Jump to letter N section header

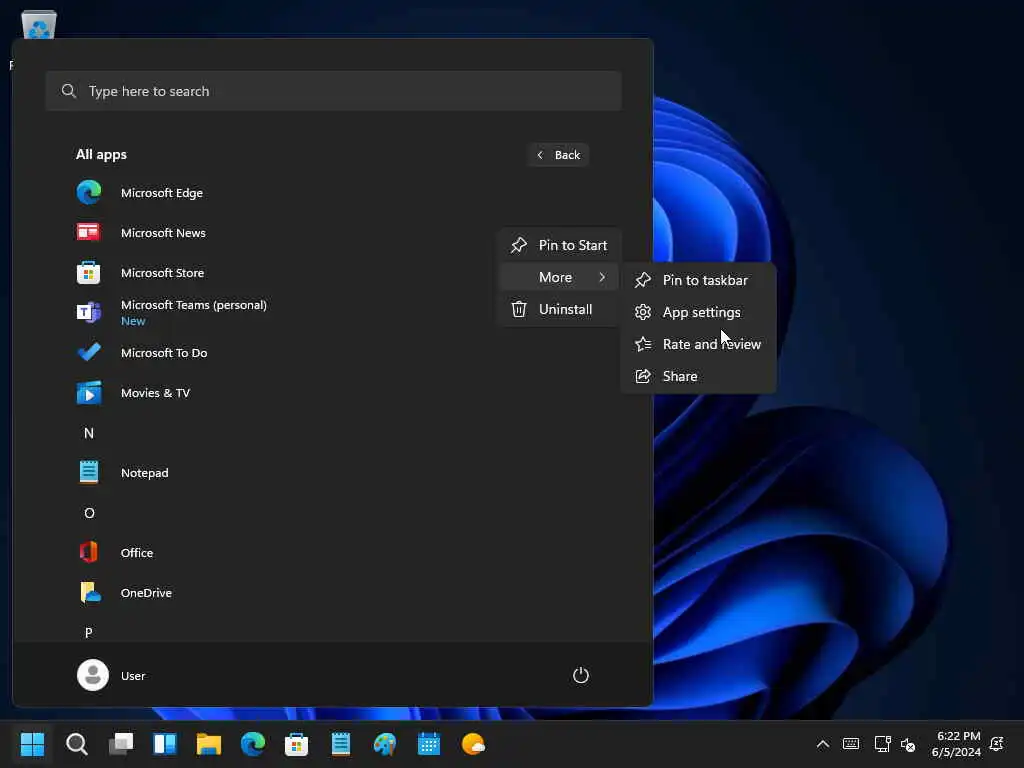coord(89,433)
